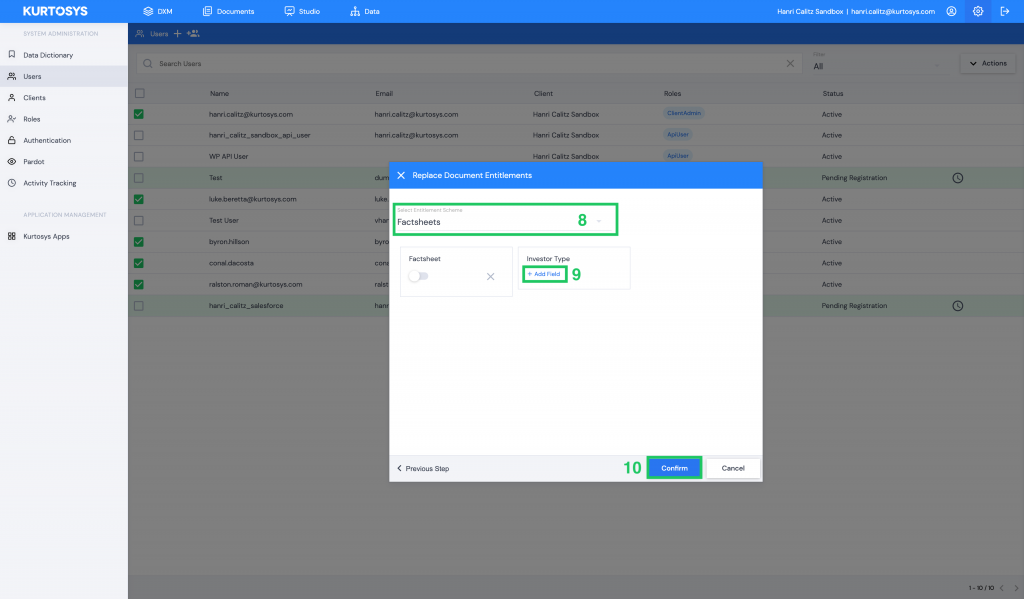Click the Confirm button
This screenshot has height=599, width=1024.
[x=674, y=468]
